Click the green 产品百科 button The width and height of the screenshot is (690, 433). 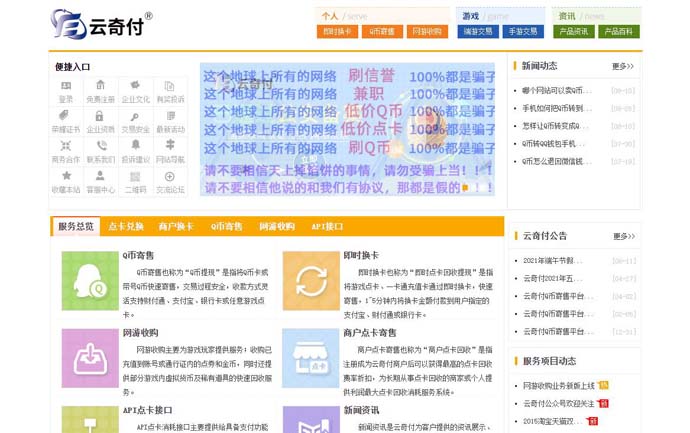click(618, 32)
